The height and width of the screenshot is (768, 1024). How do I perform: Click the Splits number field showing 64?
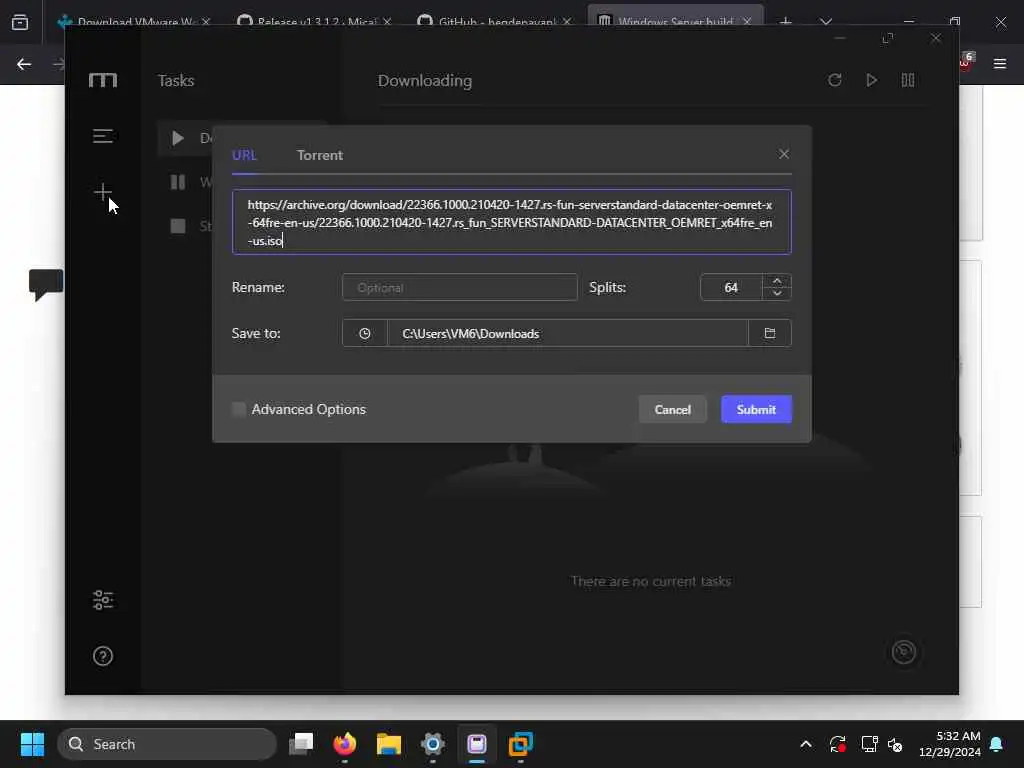coord(731,287)
